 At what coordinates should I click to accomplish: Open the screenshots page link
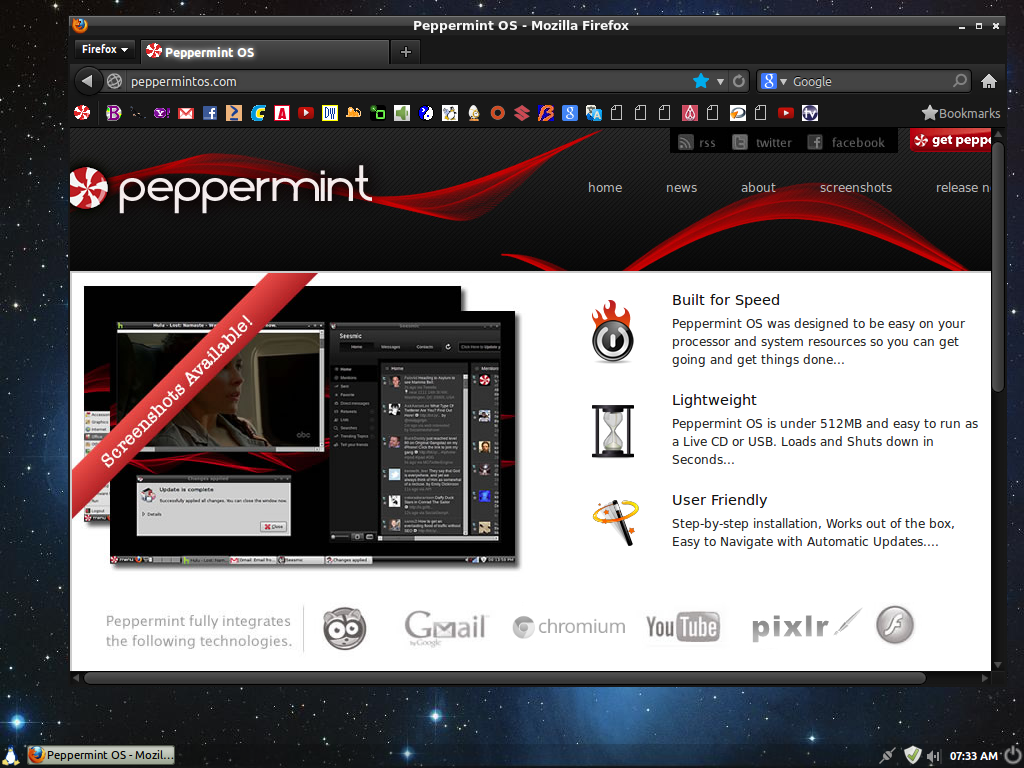856,187
